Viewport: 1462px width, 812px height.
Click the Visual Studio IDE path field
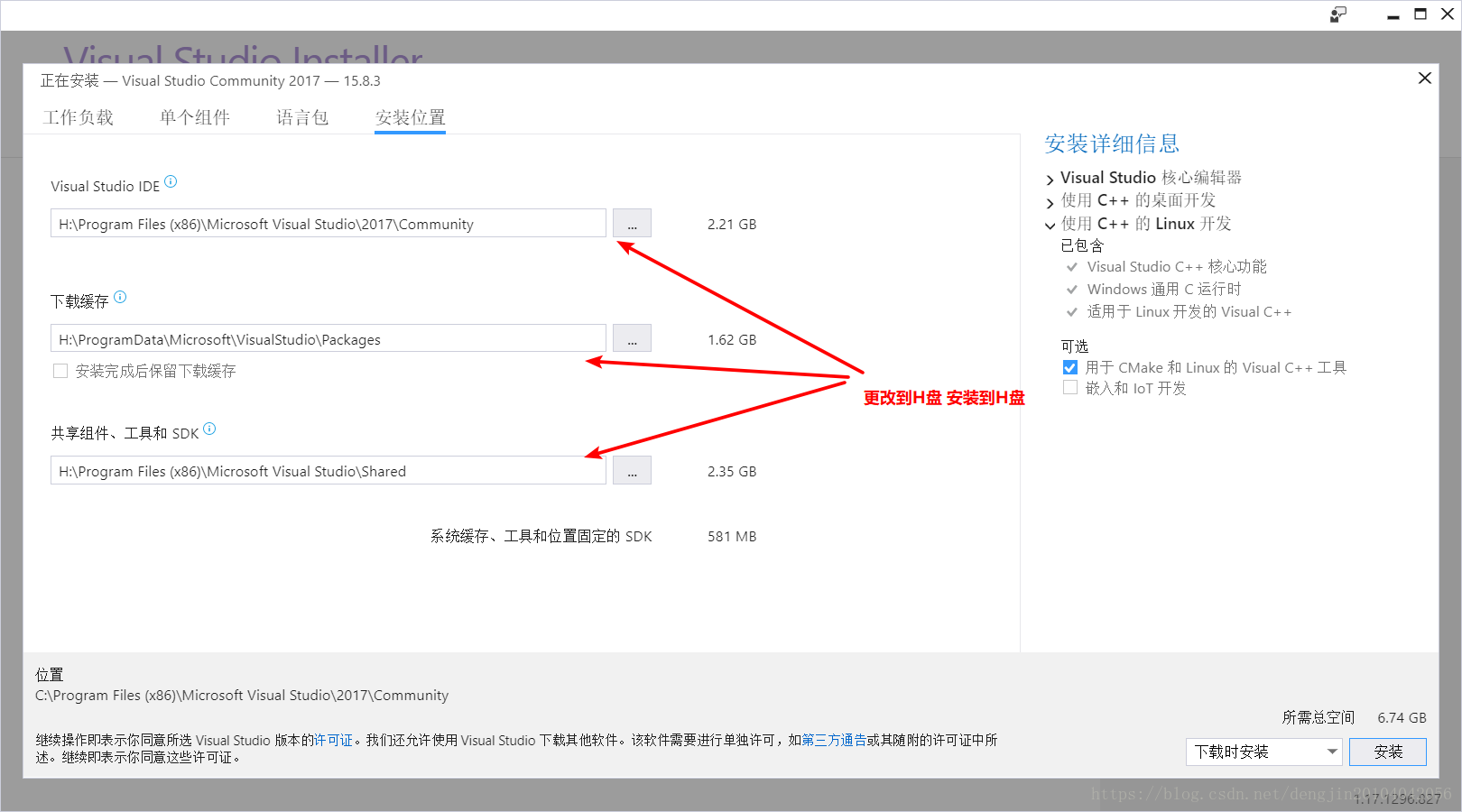click(x=328, y=224)
